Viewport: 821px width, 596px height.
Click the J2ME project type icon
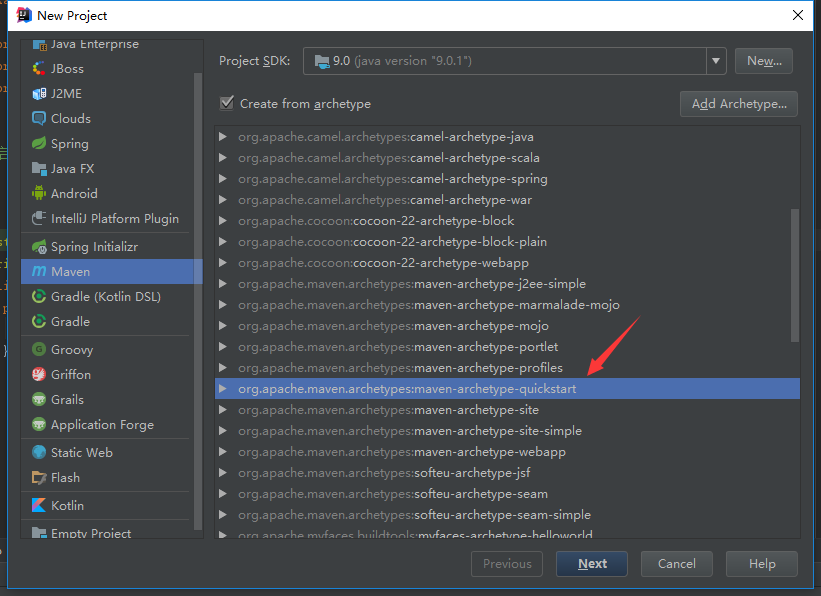[39, 94]
